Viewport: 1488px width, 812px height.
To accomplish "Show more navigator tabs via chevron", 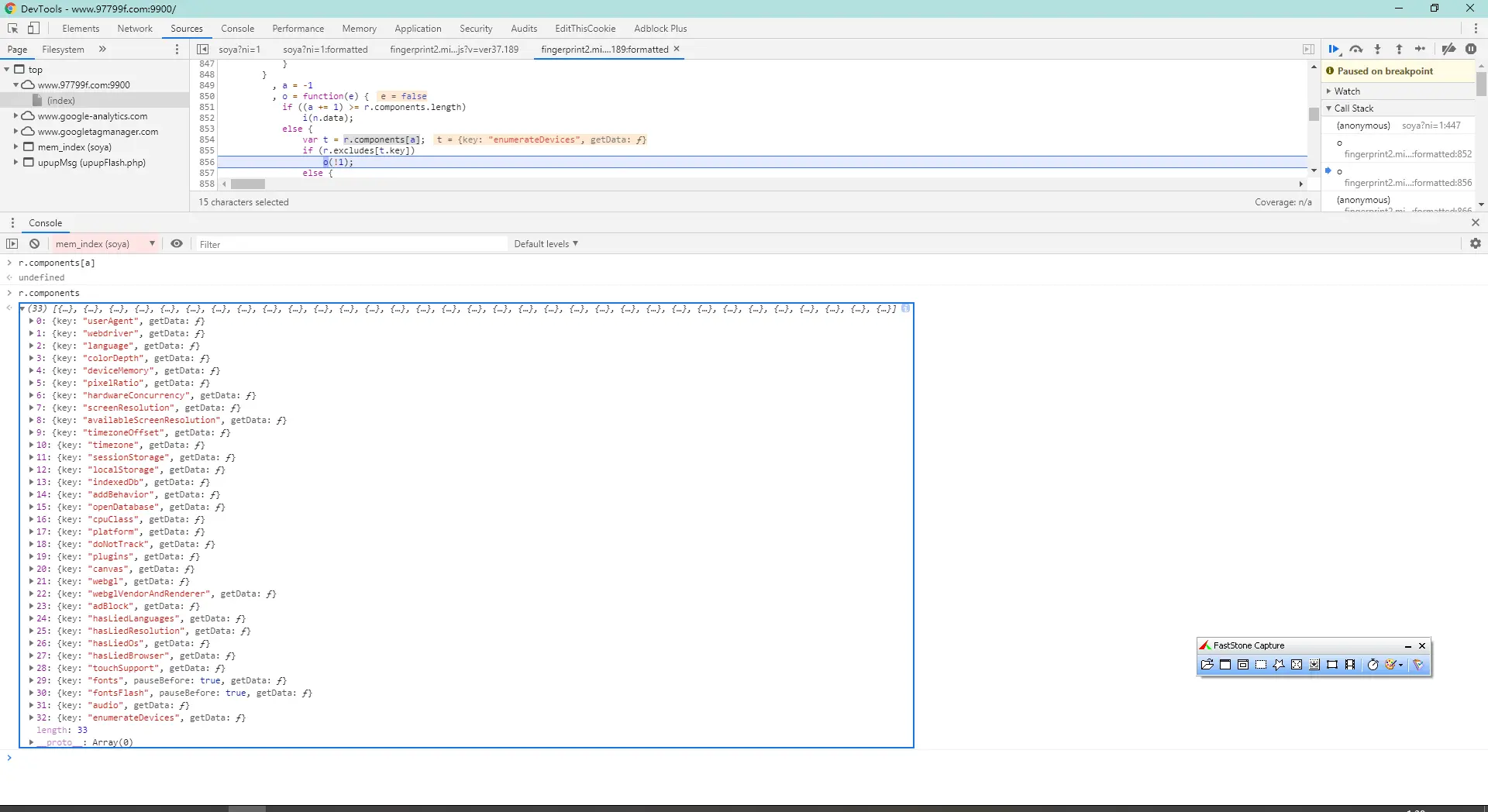I will pos(102,49).
